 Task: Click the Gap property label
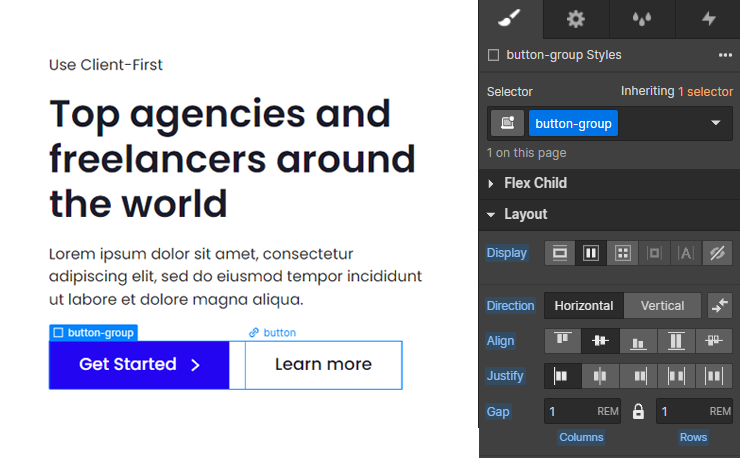498,412
